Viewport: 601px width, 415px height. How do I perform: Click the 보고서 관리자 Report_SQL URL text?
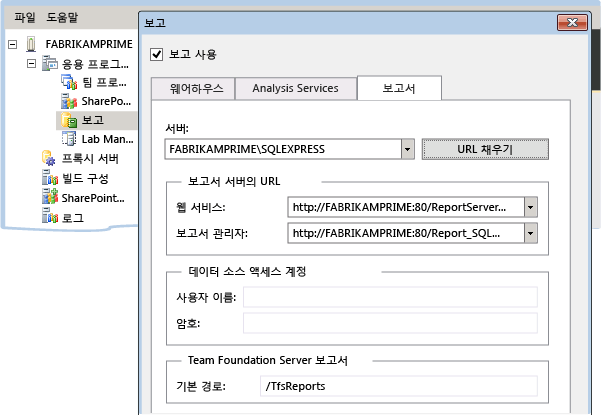tap(396, 233)
